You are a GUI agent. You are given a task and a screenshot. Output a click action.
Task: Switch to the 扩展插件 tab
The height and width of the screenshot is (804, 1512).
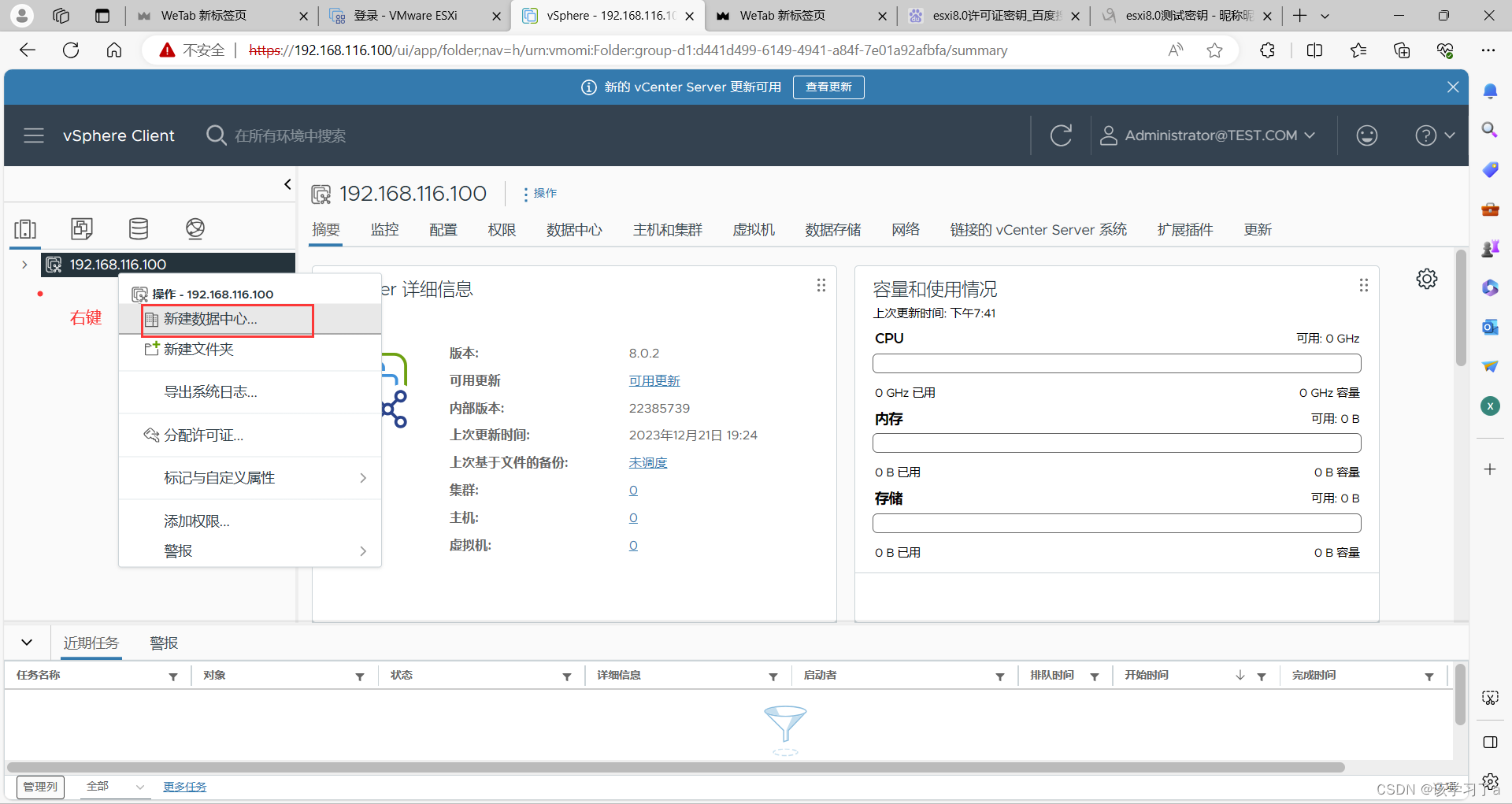tap(1185, 230)
